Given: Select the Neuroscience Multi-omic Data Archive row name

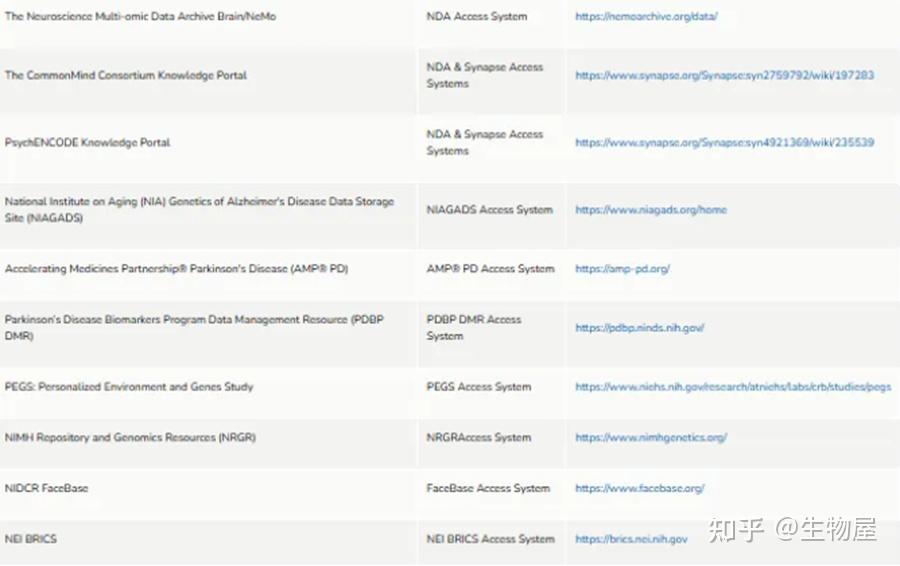Looking at the screenshot, I should [140, 17].
